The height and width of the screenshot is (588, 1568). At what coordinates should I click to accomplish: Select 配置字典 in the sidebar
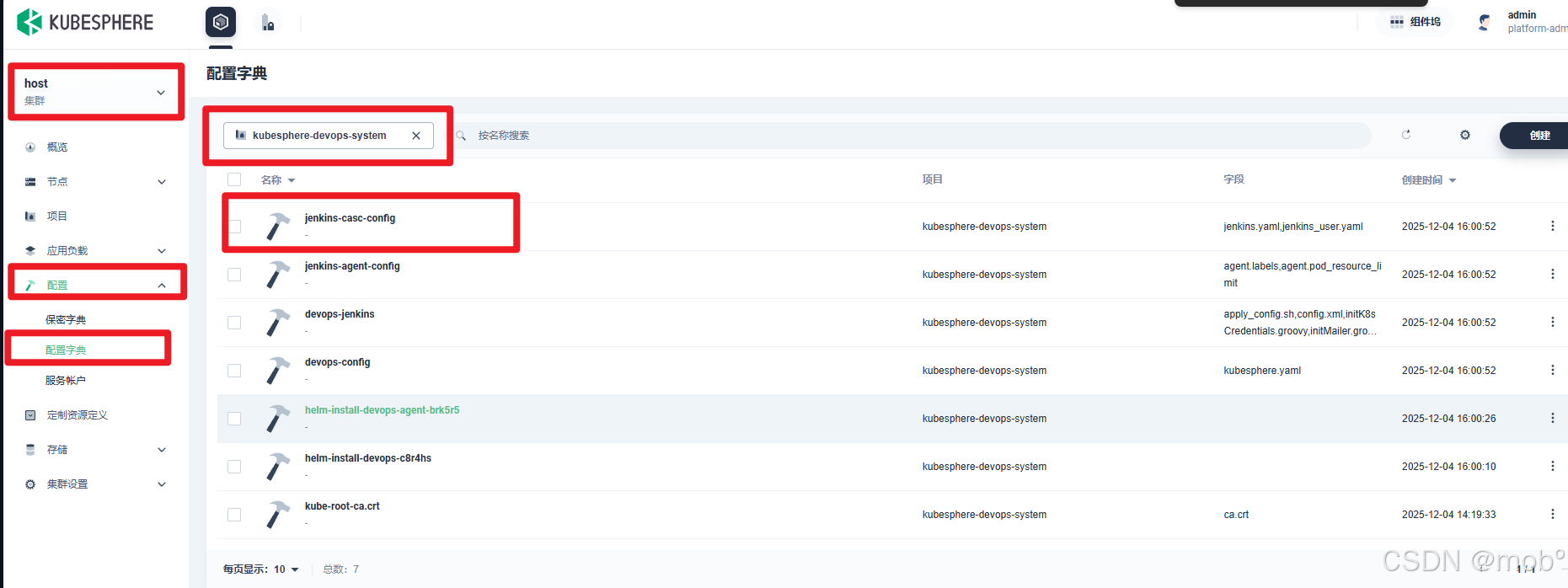(x=66, y=350)
